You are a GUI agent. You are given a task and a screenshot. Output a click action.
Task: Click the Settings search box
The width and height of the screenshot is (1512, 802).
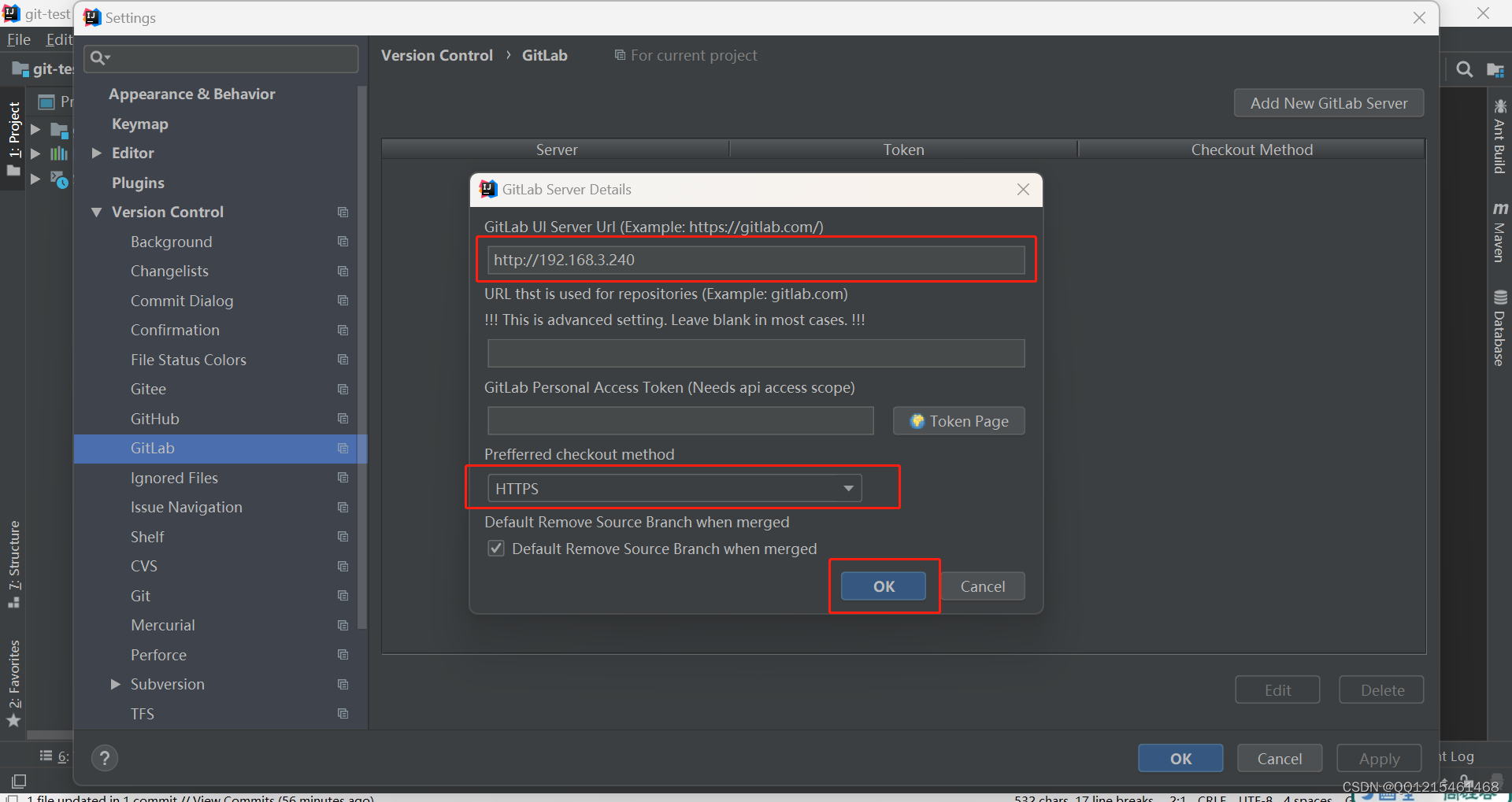(221, 57)
